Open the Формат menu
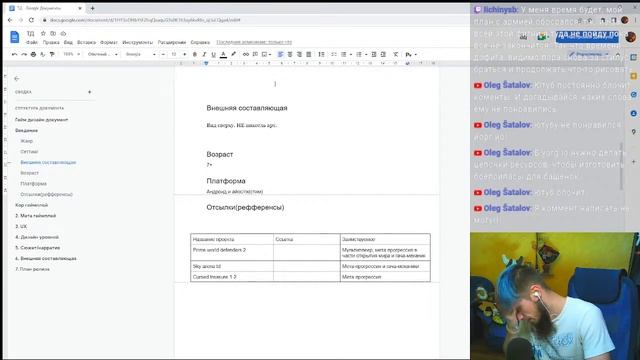Screen dimensions: 640x360 (x=109, y=42)
